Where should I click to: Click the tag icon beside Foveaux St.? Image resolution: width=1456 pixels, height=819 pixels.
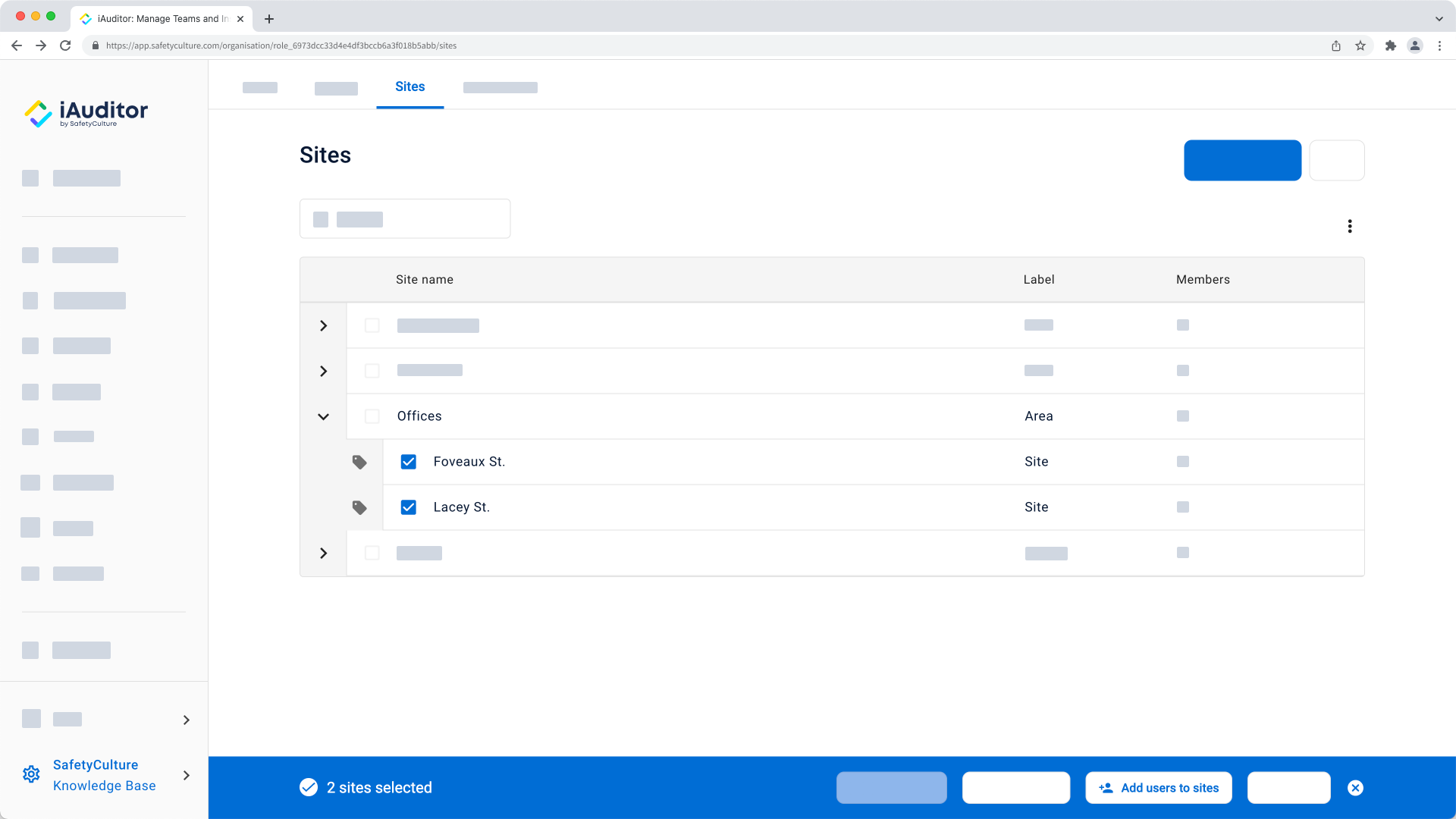359,462
